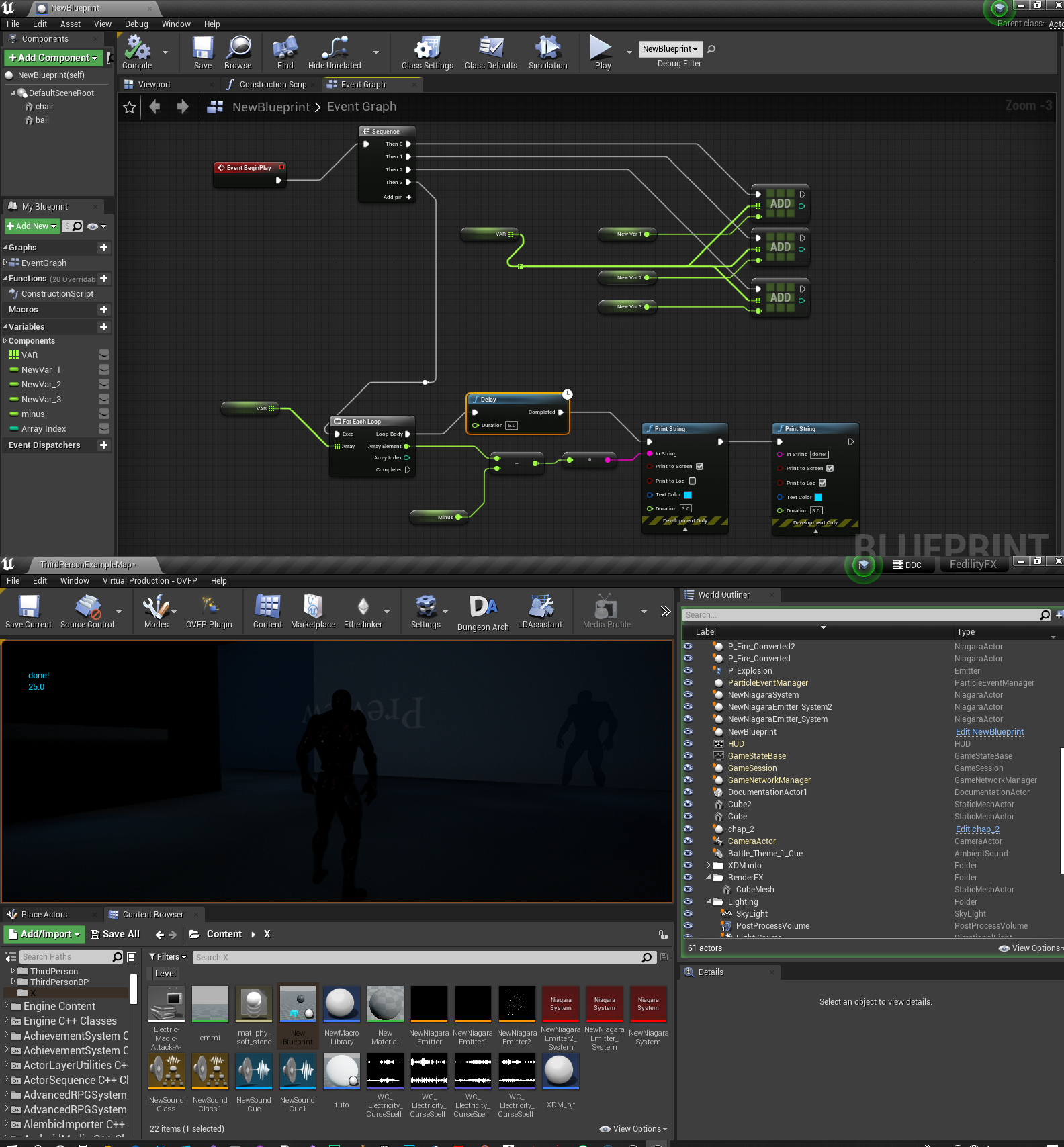Viewport: 1064px width, 1147px height.
Task: Expand the XDM info folder
Action: point(708,865)
